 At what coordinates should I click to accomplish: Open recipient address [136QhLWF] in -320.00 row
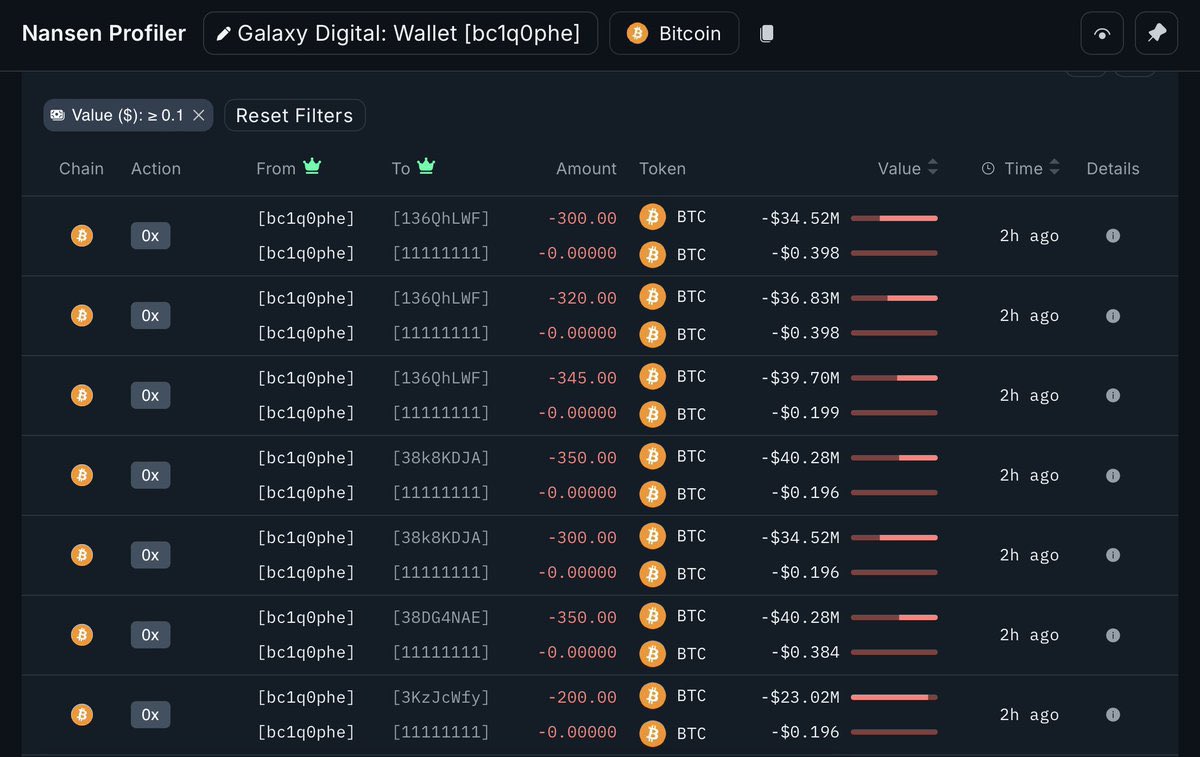click(441, 298)
